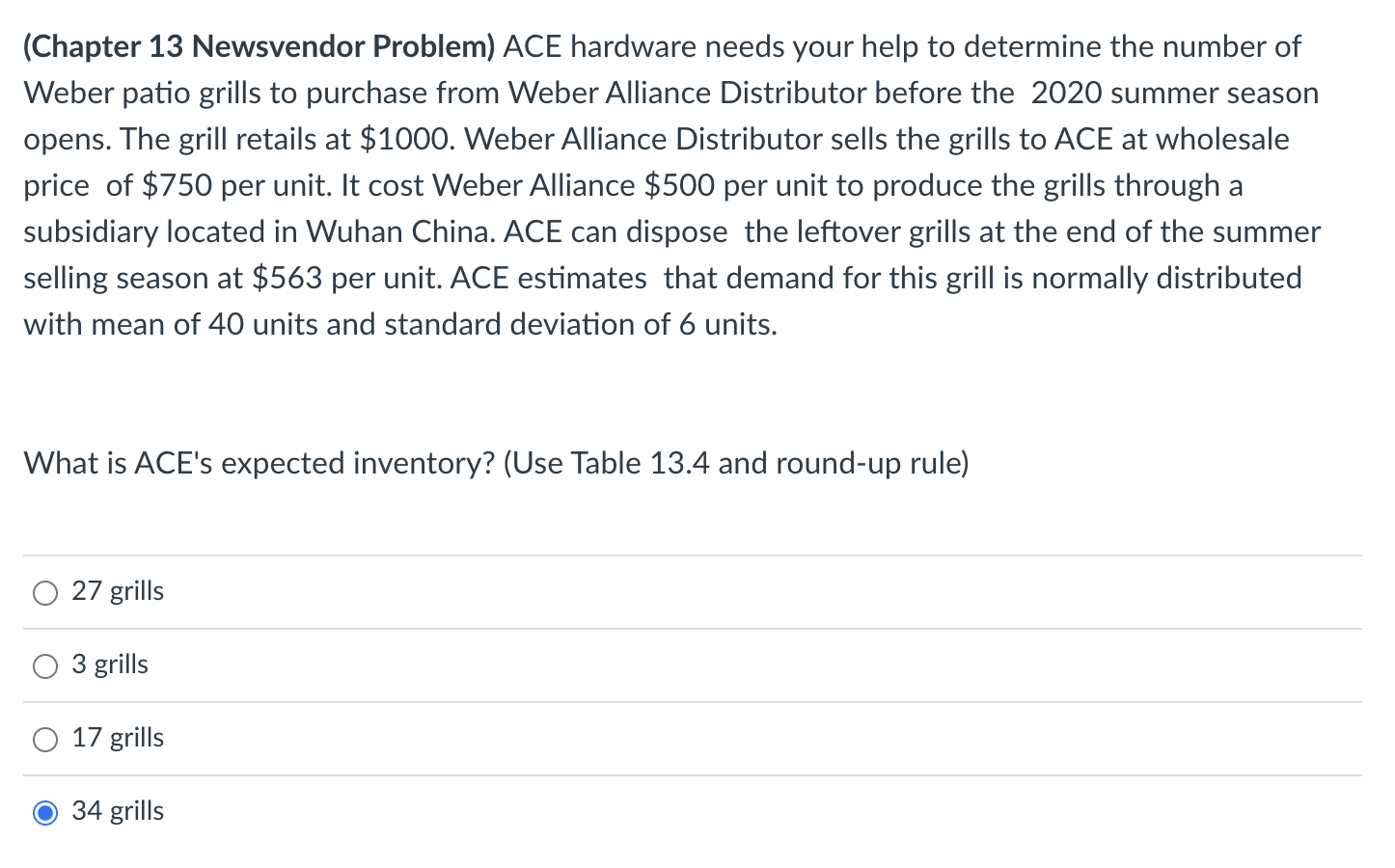
Task: Click the row containing 17 grills
Action: 386,738
